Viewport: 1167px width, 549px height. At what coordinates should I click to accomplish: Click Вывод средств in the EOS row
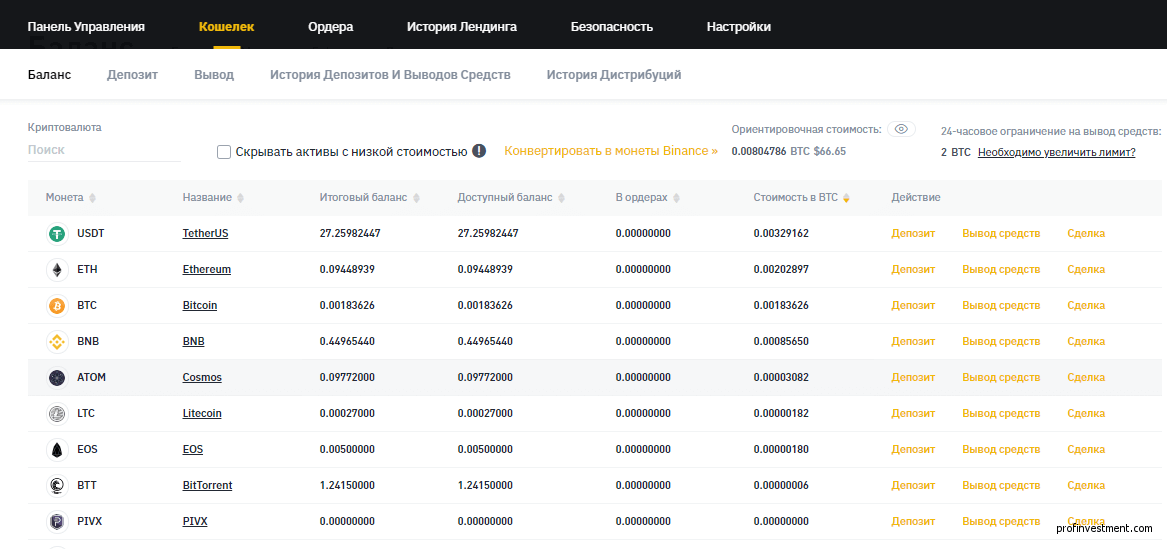coord(1001,449)
